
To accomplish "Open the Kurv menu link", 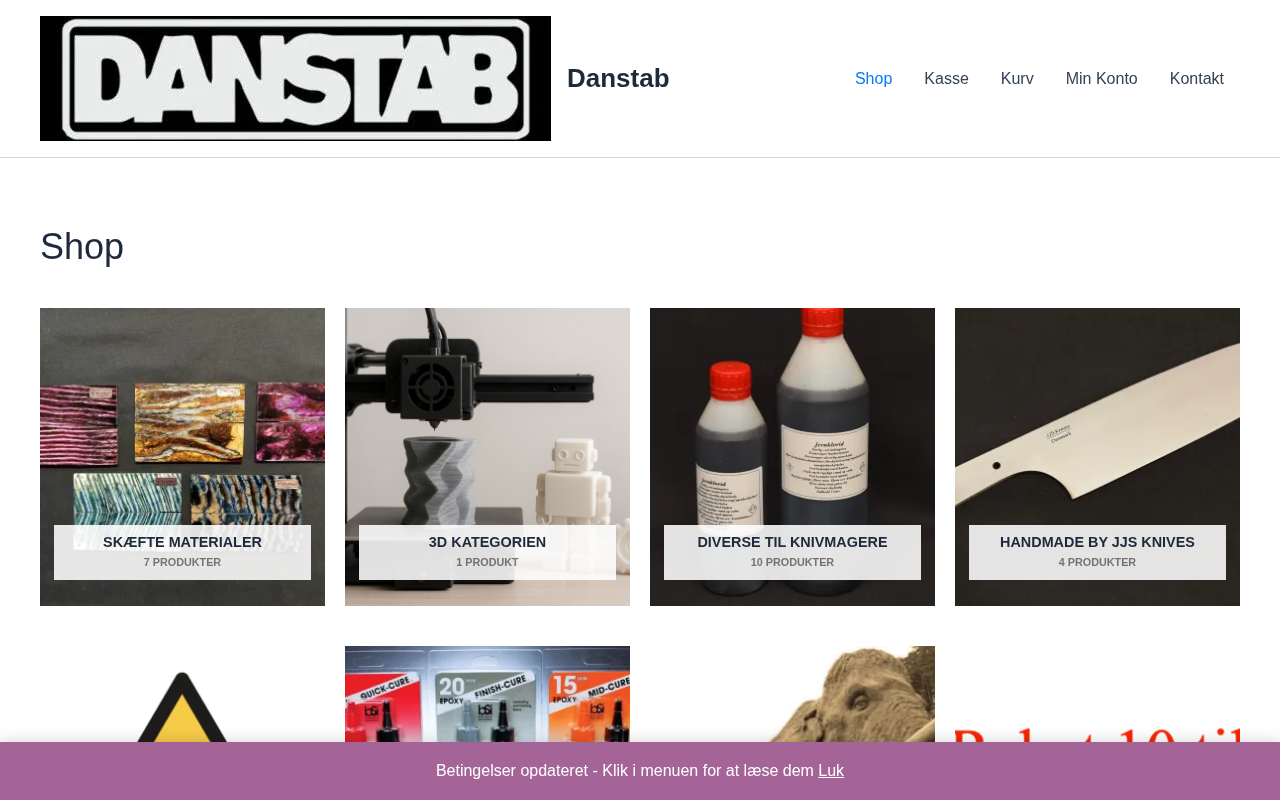I will [1017, 78].
